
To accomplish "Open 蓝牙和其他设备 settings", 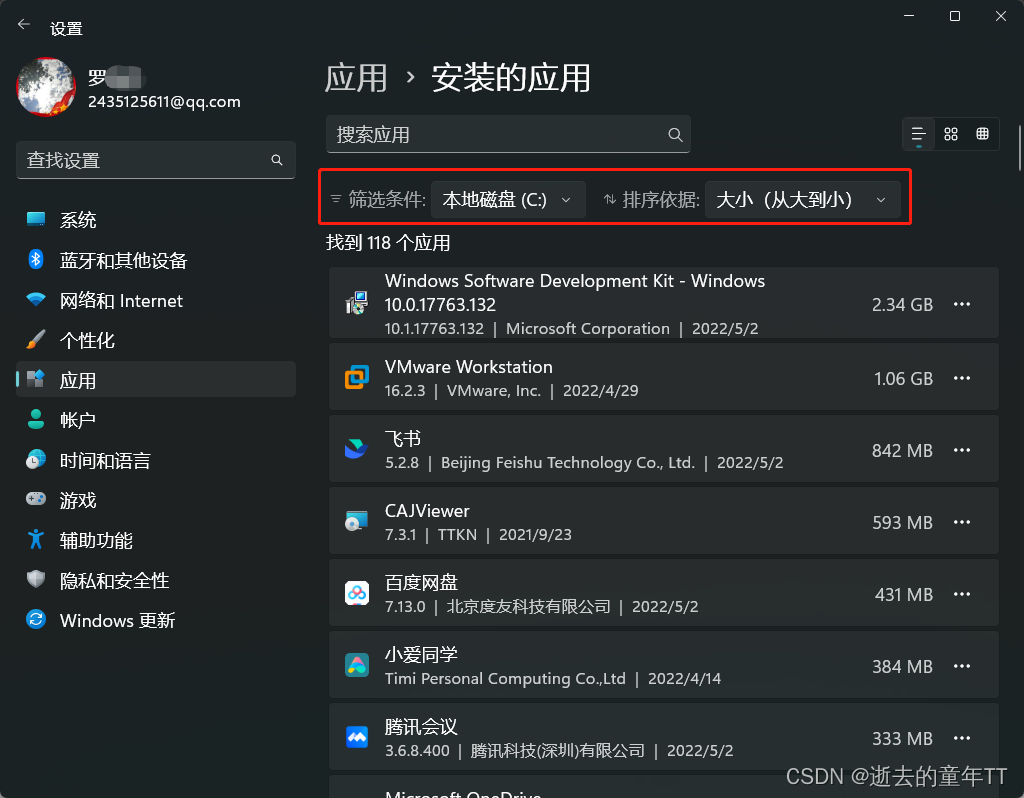I will [155, 260].
